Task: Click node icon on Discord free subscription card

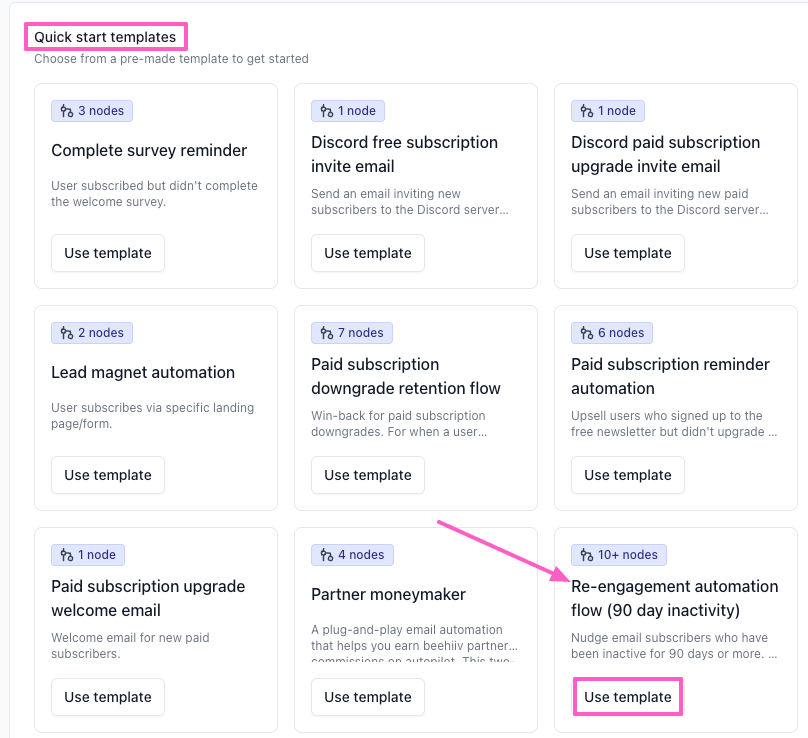Action: pyautogui.click(x=327, y=111)
